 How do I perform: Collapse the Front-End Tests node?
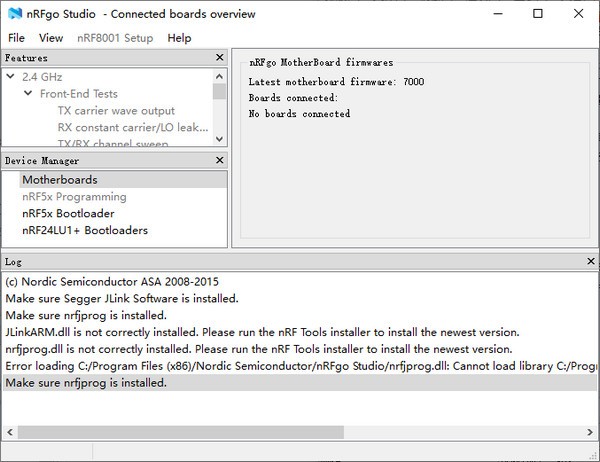tap(29, 94)
